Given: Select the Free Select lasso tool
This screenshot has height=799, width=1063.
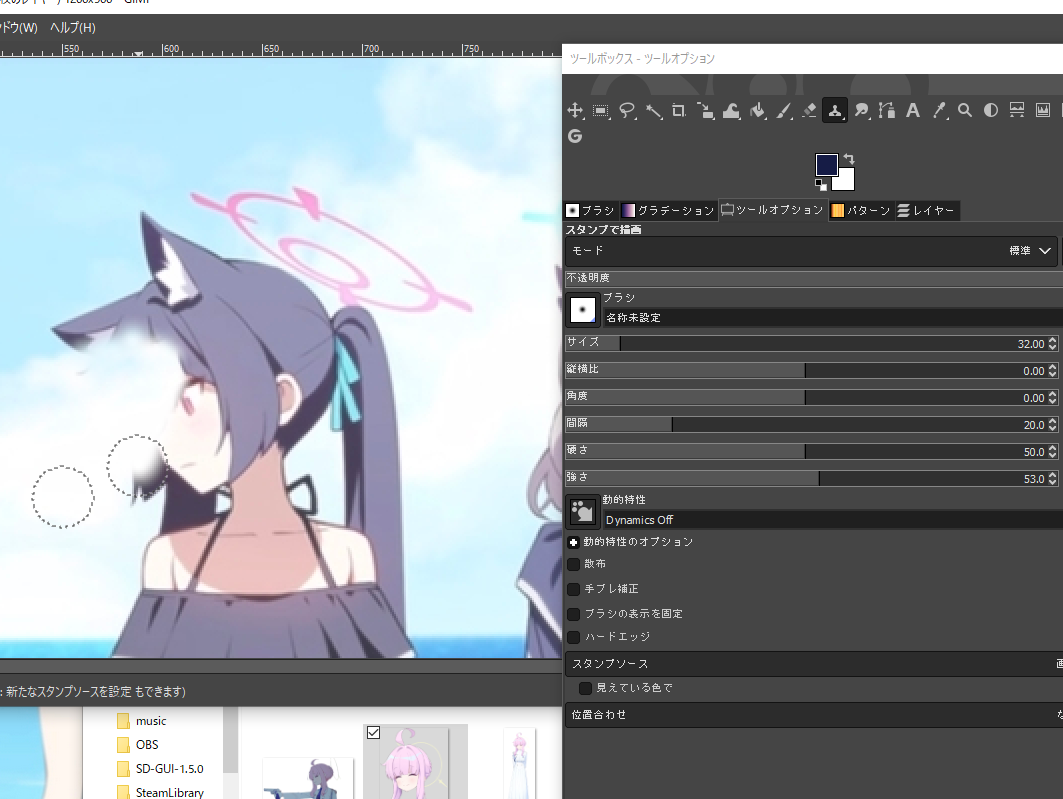Looking at the screenshot, I should (x=627, y=110).
